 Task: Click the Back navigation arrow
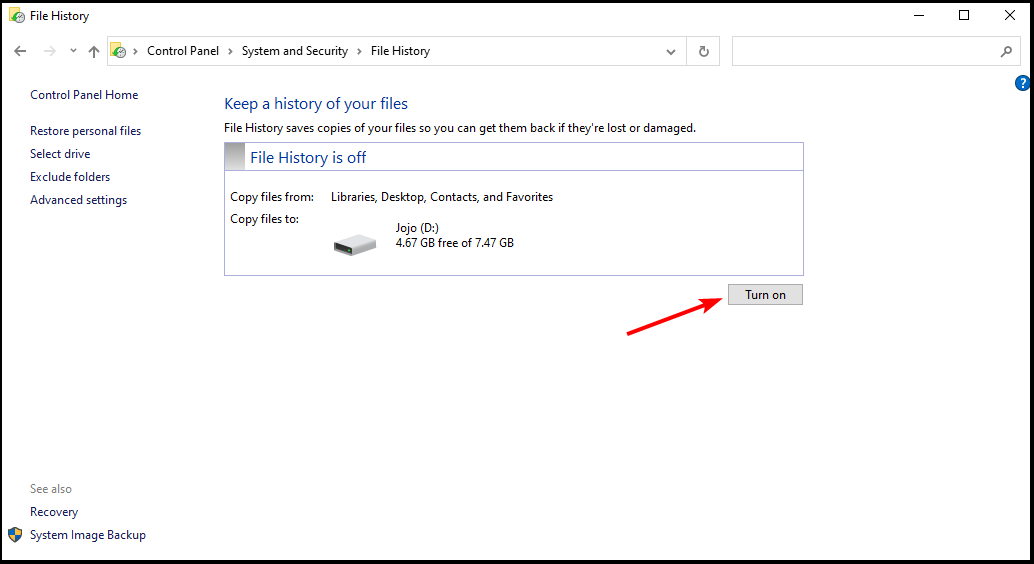click(20, 51)
